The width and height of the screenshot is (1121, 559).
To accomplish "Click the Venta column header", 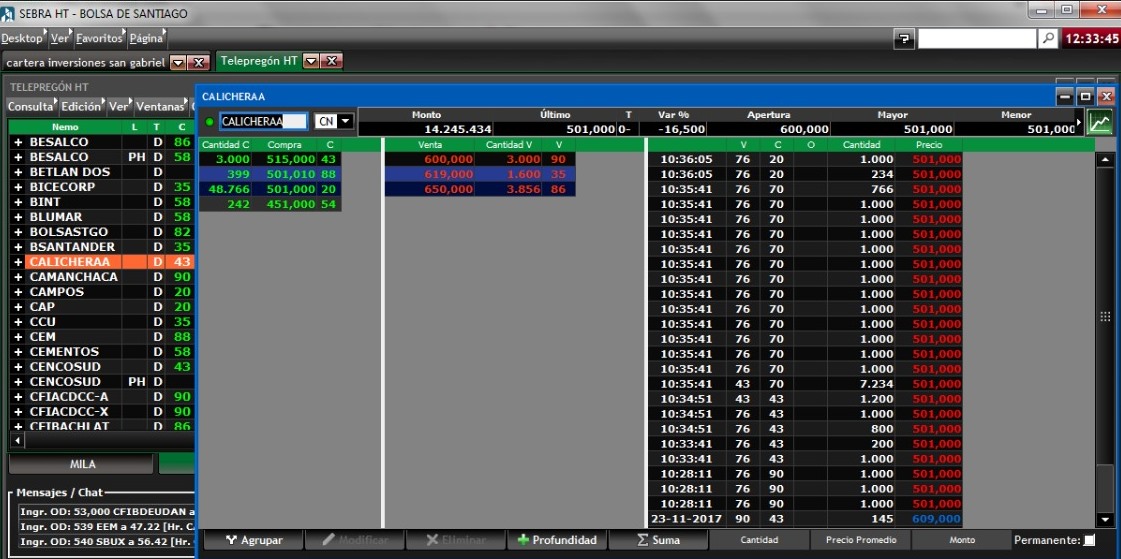I will coord(430,145).
